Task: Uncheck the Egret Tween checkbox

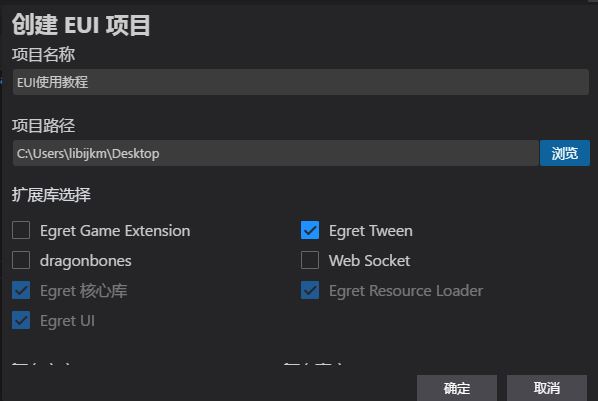Action: pyautogui.click(x=310, y=230)
